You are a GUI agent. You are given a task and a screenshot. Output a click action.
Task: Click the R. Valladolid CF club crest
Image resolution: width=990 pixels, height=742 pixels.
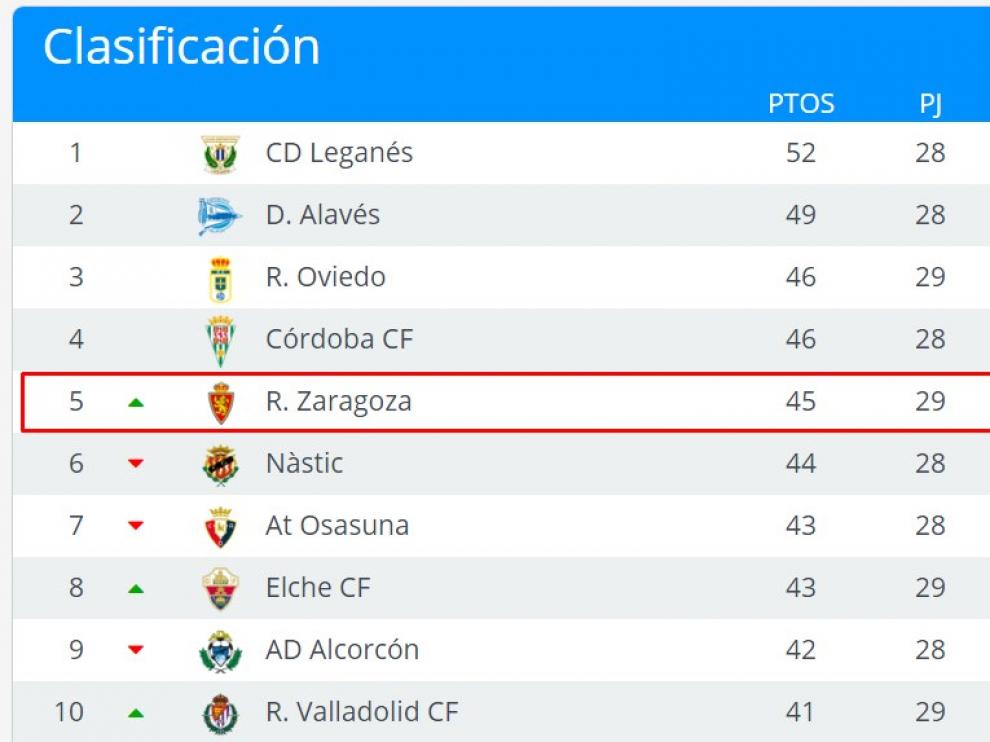pos(220,714)
